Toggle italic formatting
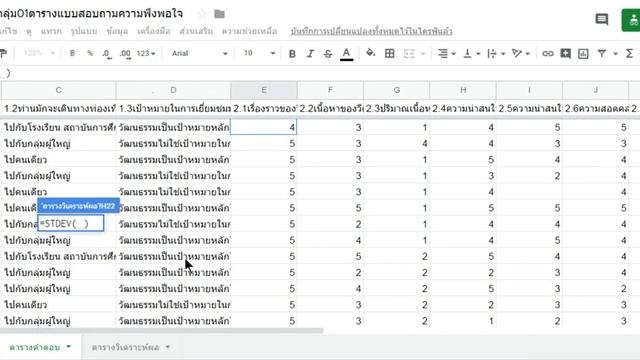640x360 pixels. pyautogui.click(x=310, y=53)
